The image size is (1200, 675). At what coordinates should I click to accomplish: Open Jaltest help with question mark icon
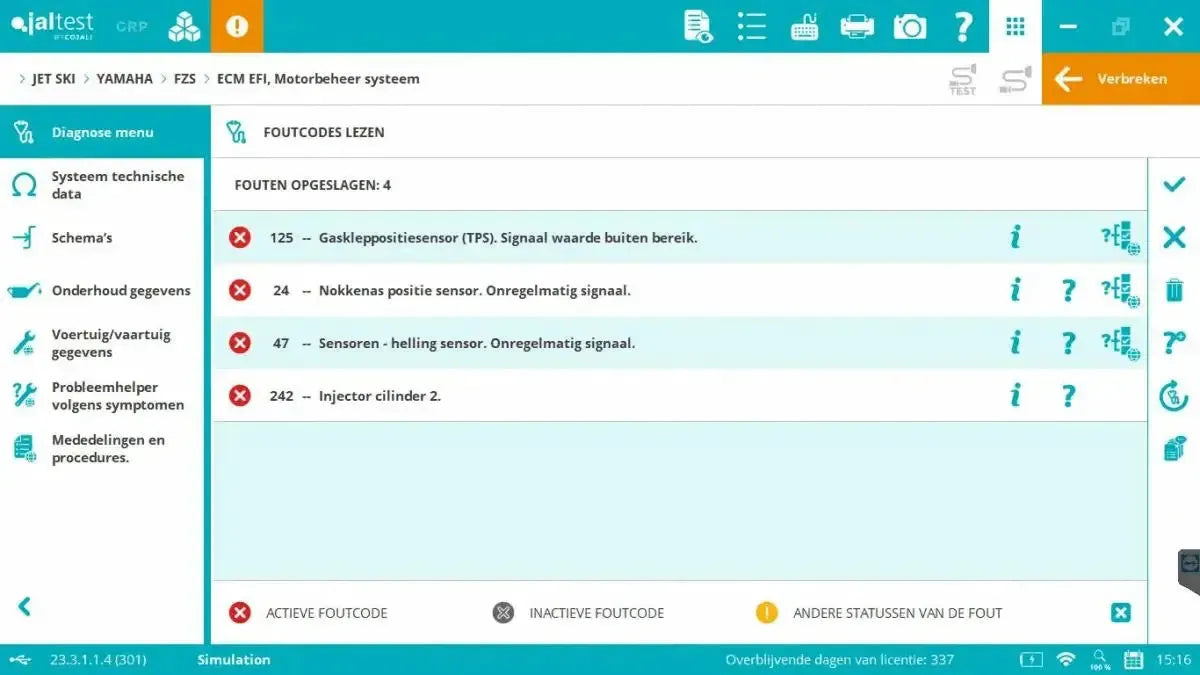click(x=962, y=25)
